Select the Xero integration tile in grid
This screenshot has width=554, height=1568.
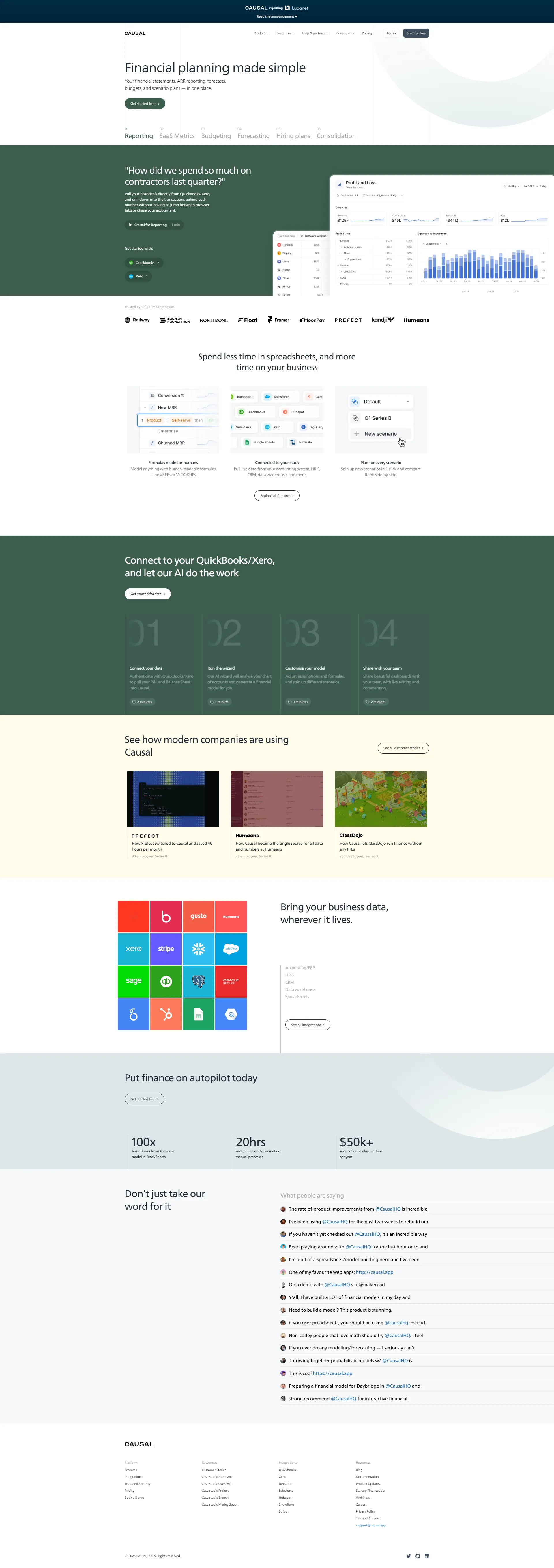click(133, 948)
